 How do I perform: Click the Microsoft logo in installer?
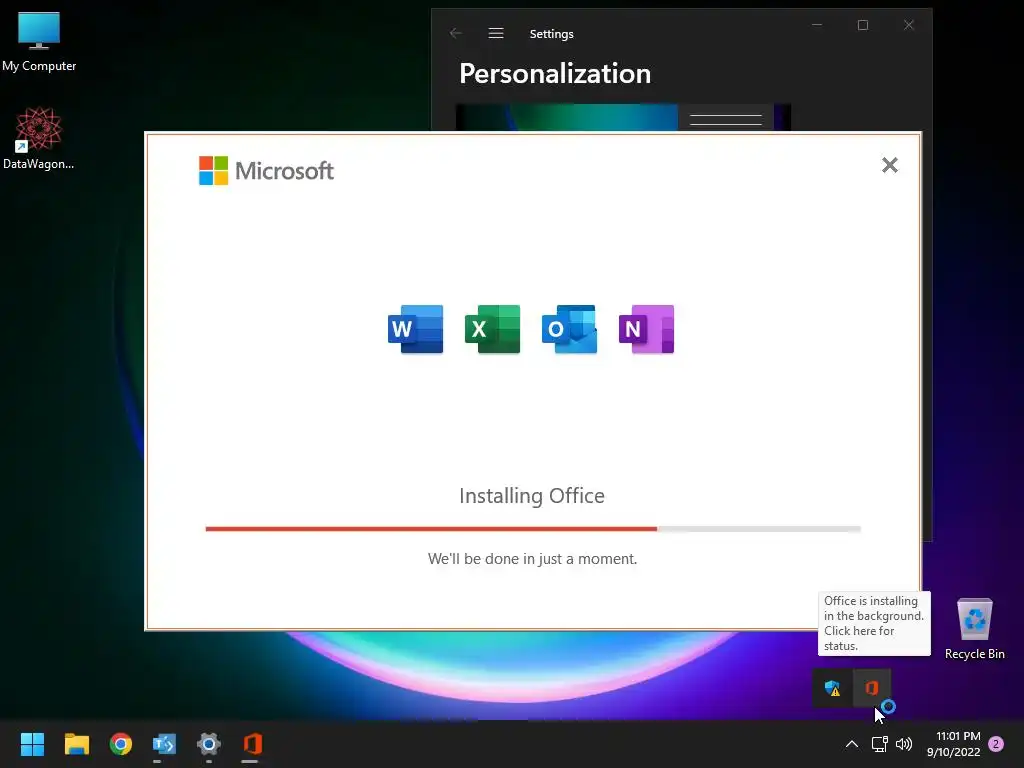[x=266, y=170]
